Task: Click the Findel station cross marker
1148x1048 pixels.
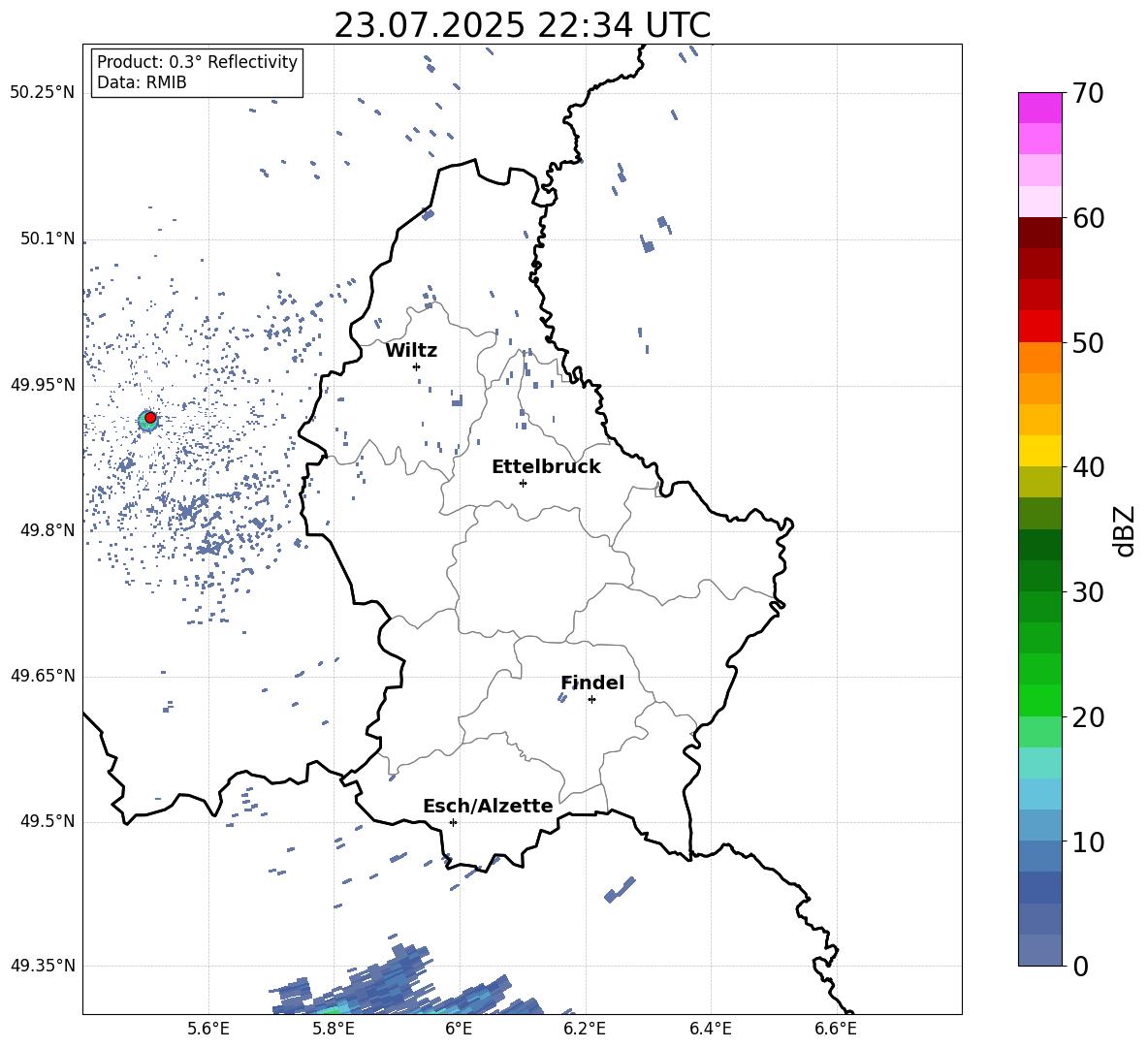Action: coord(591,700)
